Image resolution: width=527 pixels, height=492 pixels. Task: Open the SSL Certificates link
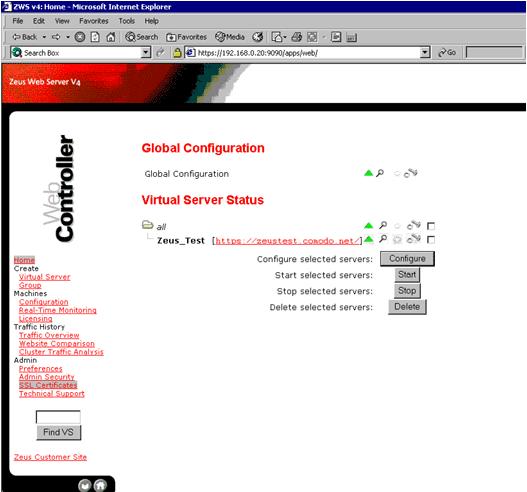pos(48,385)
